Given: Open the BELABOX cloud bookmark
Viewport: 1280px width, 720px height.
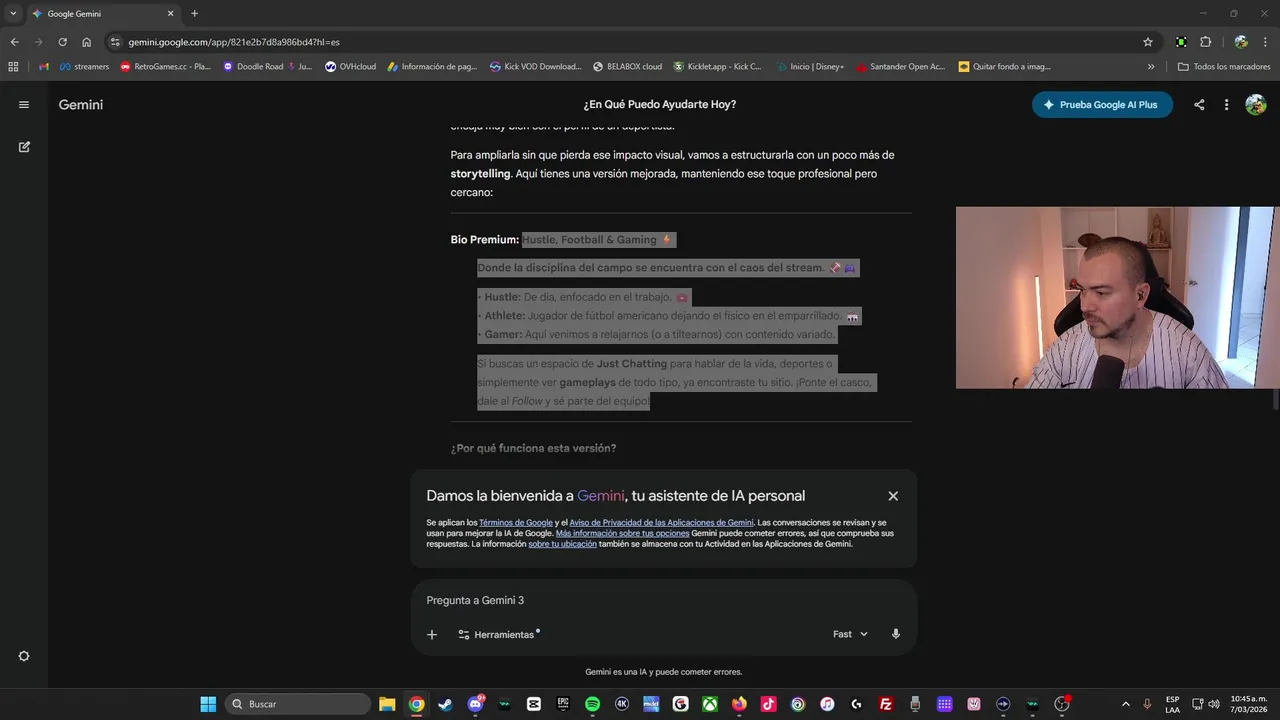Looking at the screenshot, I should 627,67.
